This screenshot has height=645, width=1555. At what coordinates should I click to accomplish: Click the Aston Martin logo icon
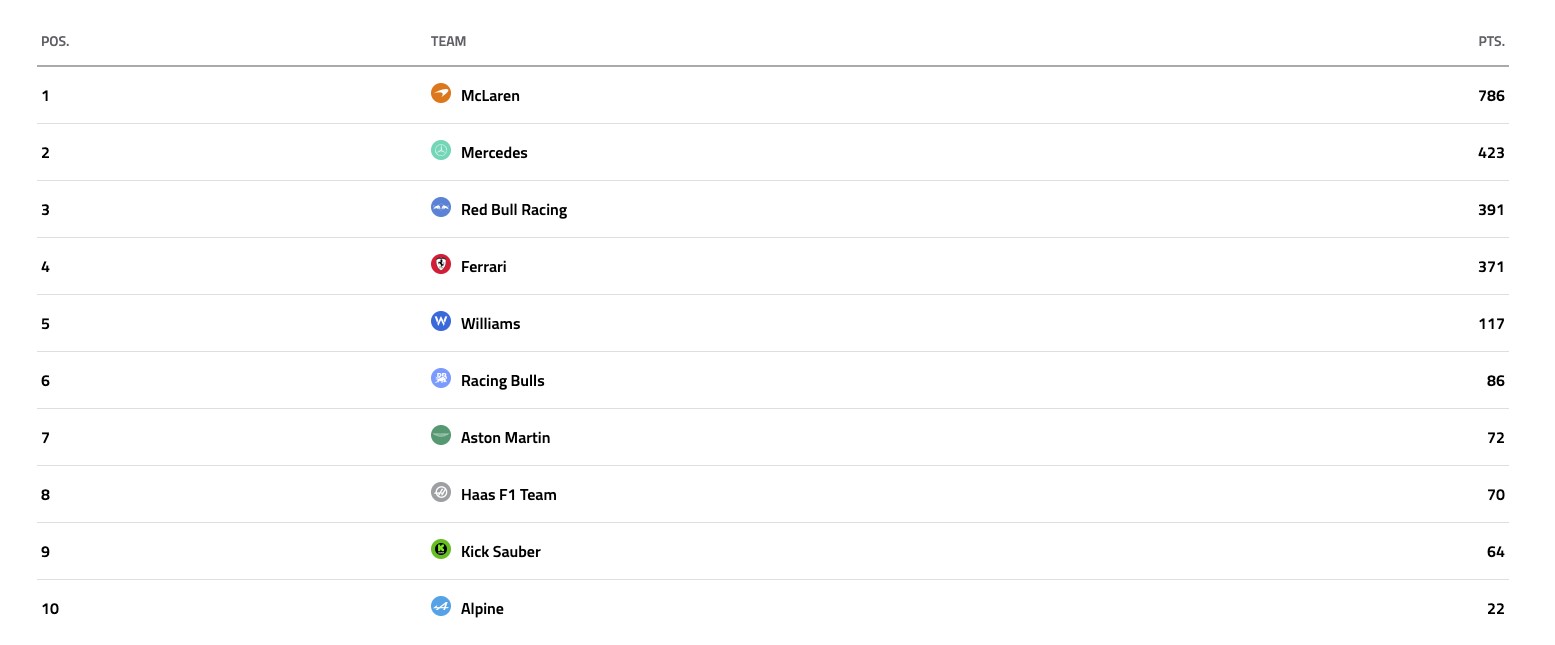point(441,435)
